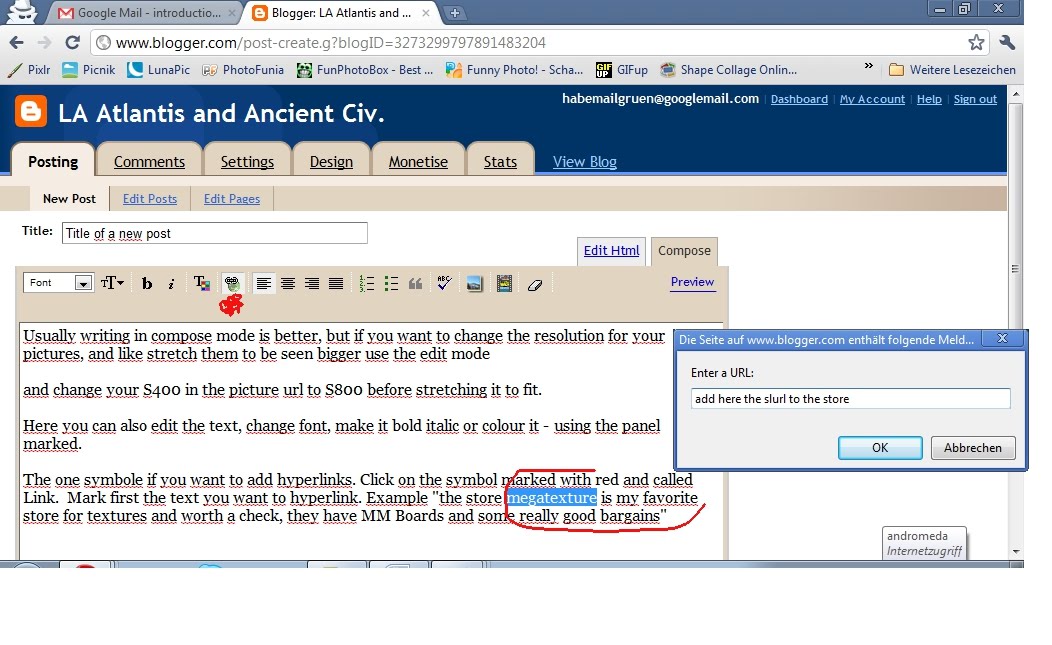The width and height of the screenshot is (1052, 645).
Task: Click the browser back arrow
Action: click(x=16, y=42)
